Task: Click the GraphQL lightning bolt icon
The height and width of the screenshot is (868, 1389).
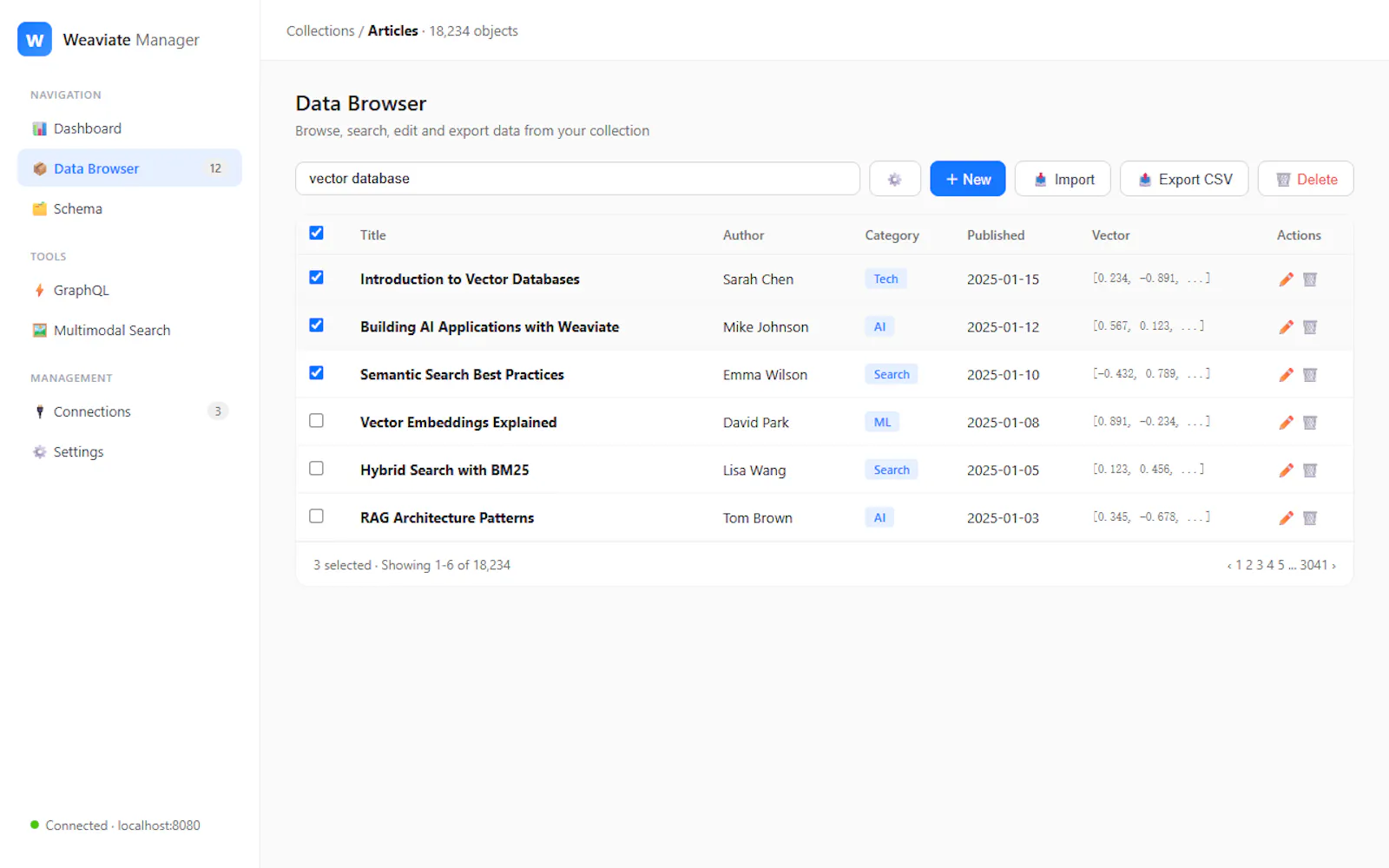Action: [39, 290]
